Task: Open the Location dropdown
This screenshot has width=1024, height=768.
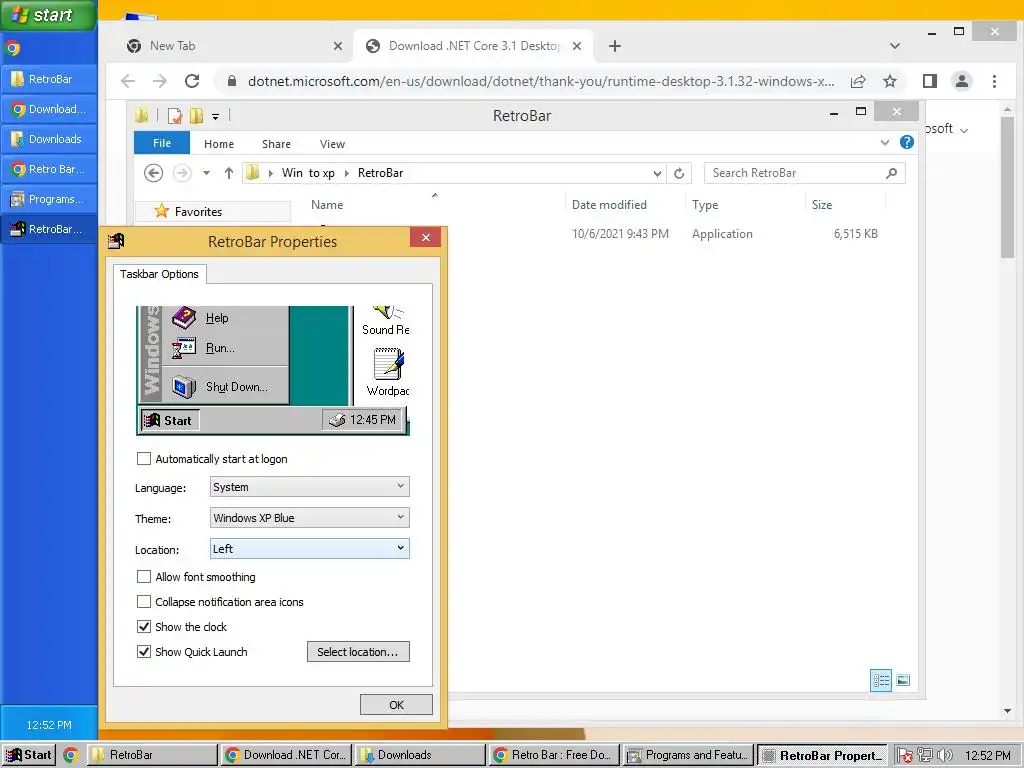Action: [x=310, y=549]
